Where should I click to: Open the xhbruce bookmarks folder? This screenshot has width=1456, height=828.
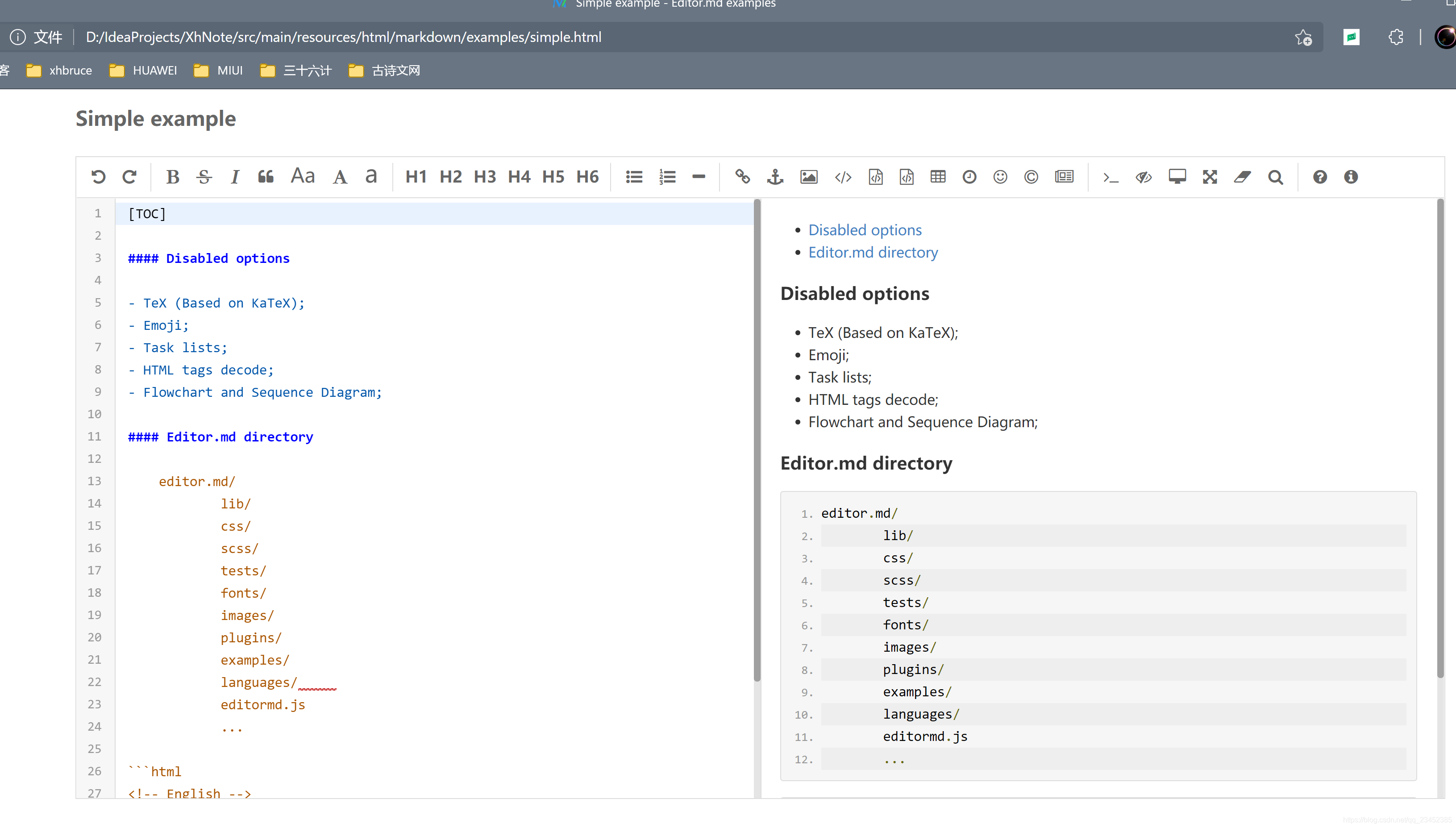[59, 71]
